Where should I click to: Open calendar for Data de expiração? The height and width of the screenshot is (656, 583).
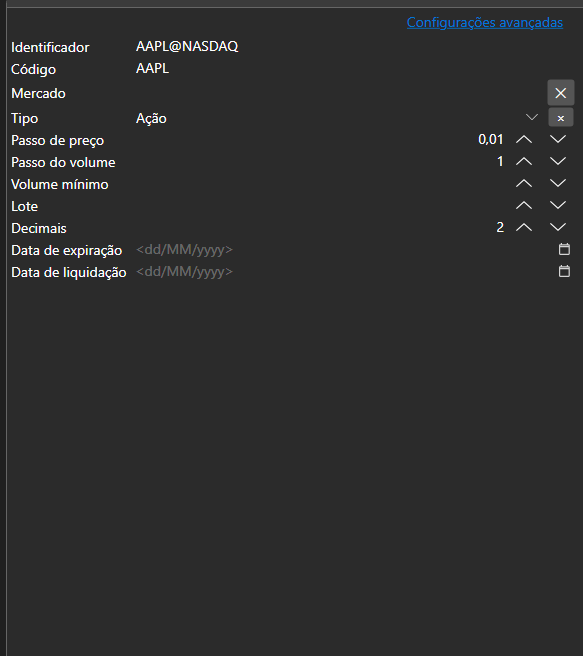564,249
